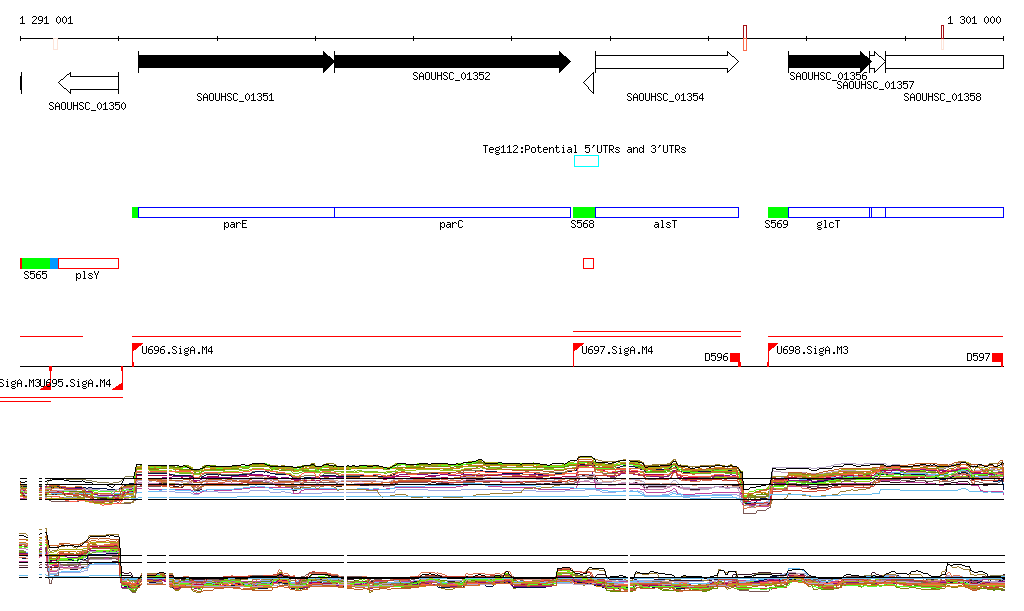Click the SAOUHSC_01352 label
1024x611 pixels.
click(x=451, y=76)
